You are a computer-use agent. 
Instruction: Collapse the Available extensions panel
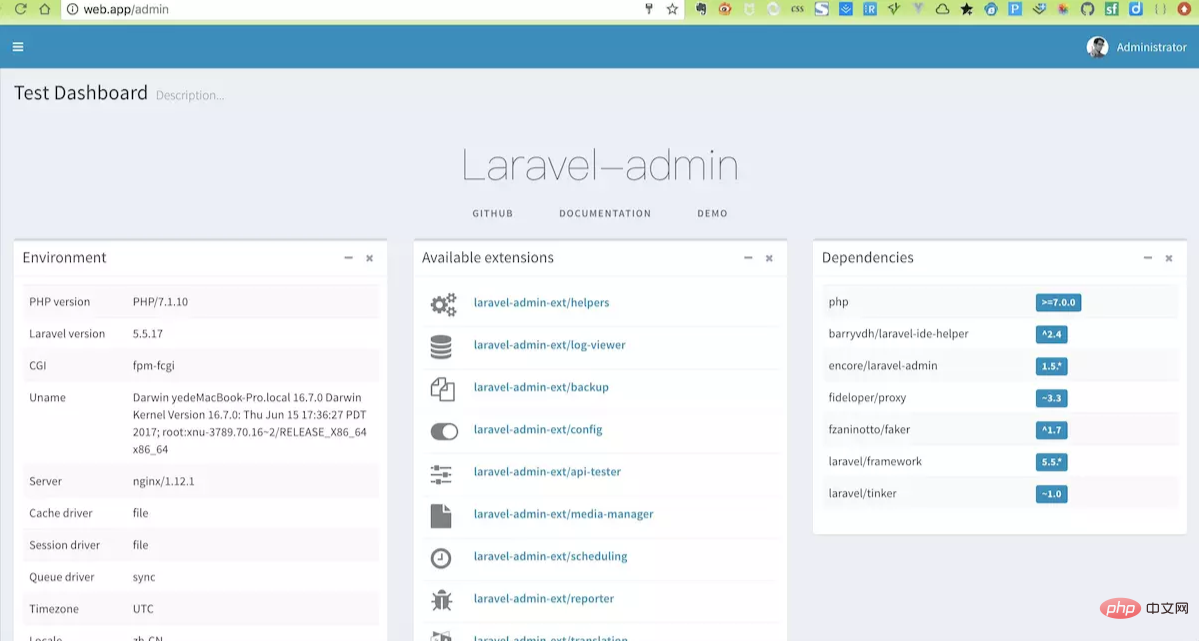pos(748,258)
